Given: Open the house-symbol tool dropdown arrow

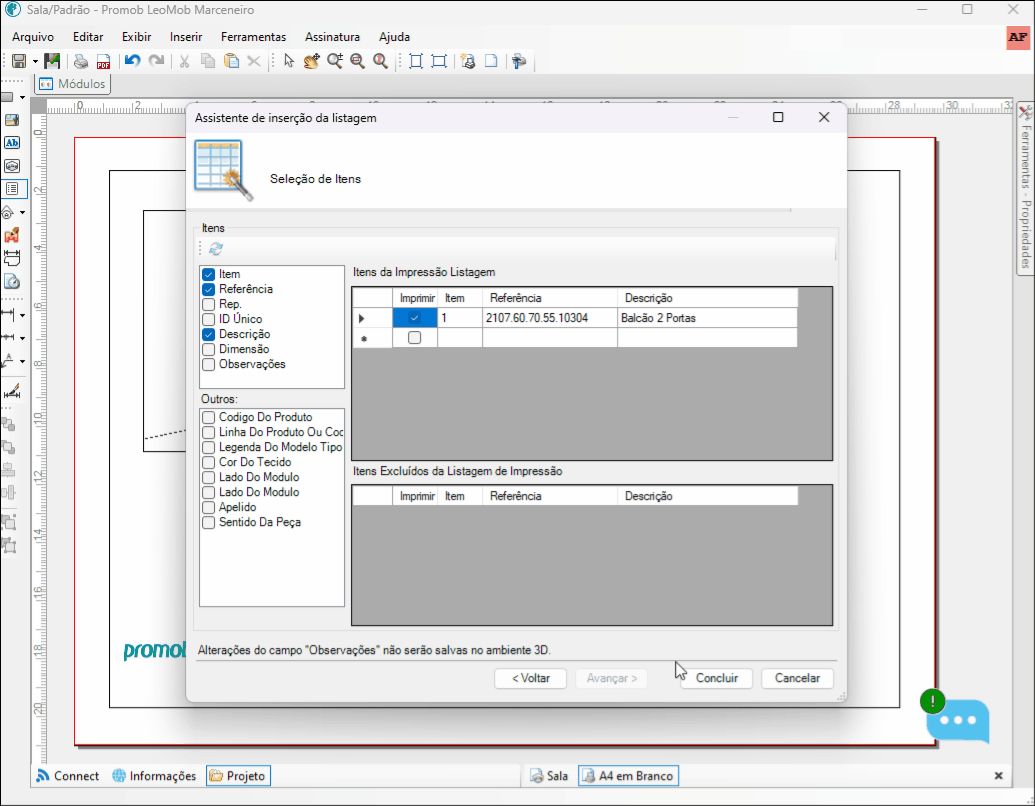Looking at the screenshot, I should 22,213.
